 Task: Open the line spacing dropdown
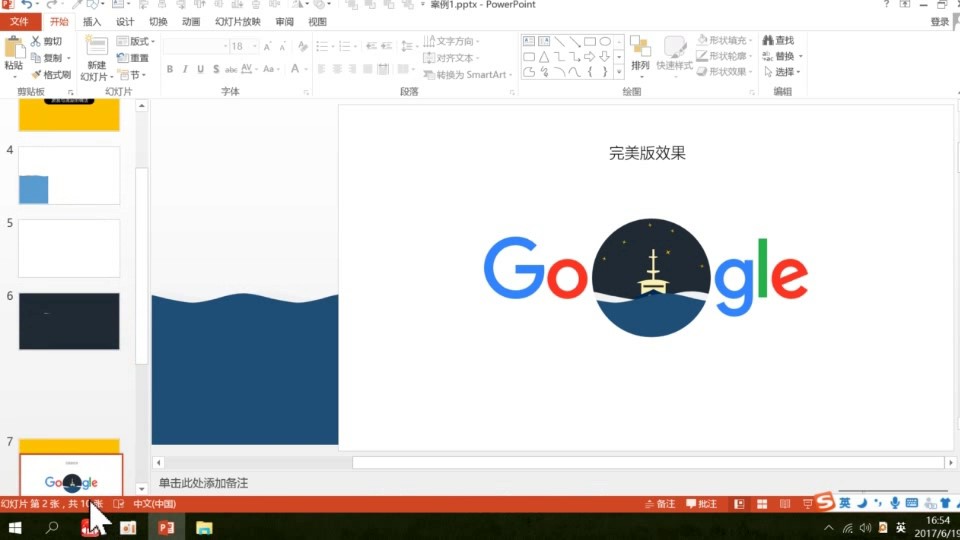coord(408,47)
